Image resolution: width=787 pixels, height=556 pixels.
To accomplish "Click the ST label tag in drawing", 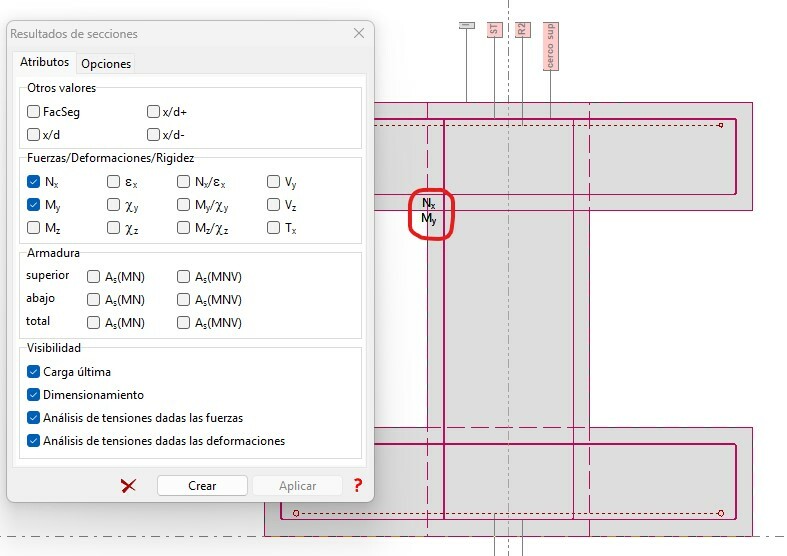I will (494, 29).
